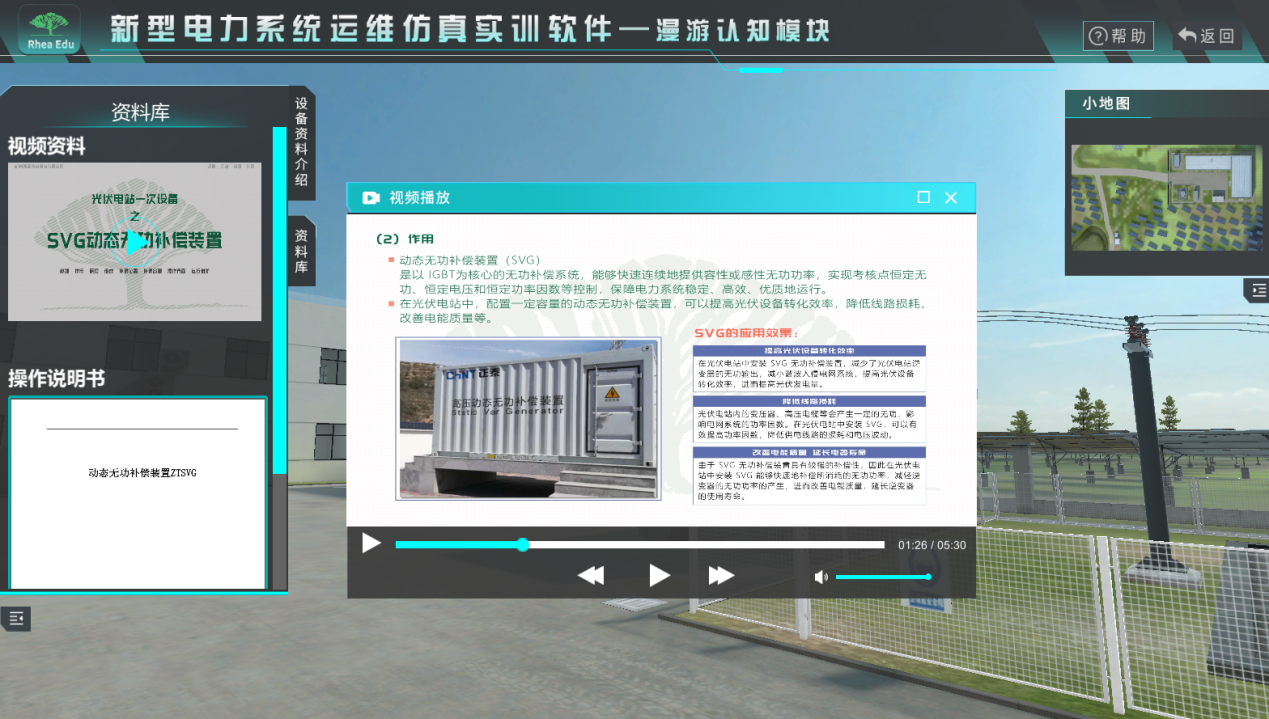Skip ahead with the fast-forward icon
This screenshot has width=1269, height=719.
720,575
